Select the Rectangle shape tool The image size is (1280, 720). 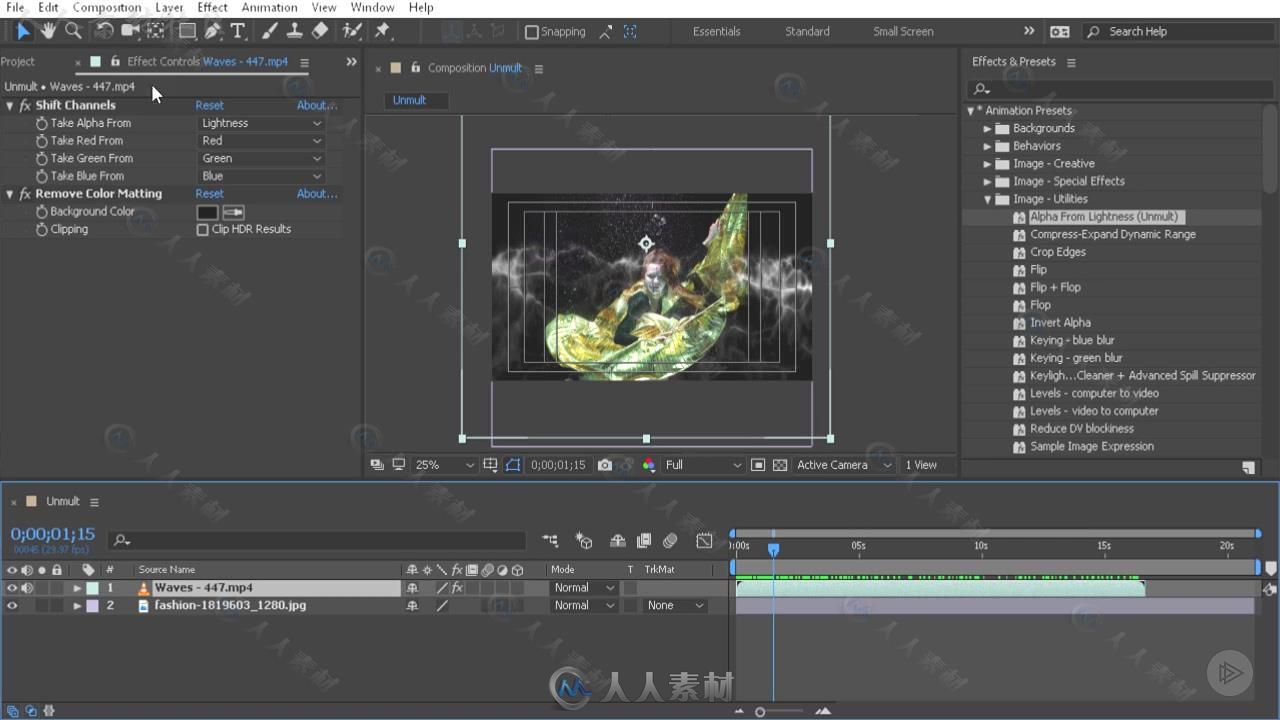tap(187, 31)
